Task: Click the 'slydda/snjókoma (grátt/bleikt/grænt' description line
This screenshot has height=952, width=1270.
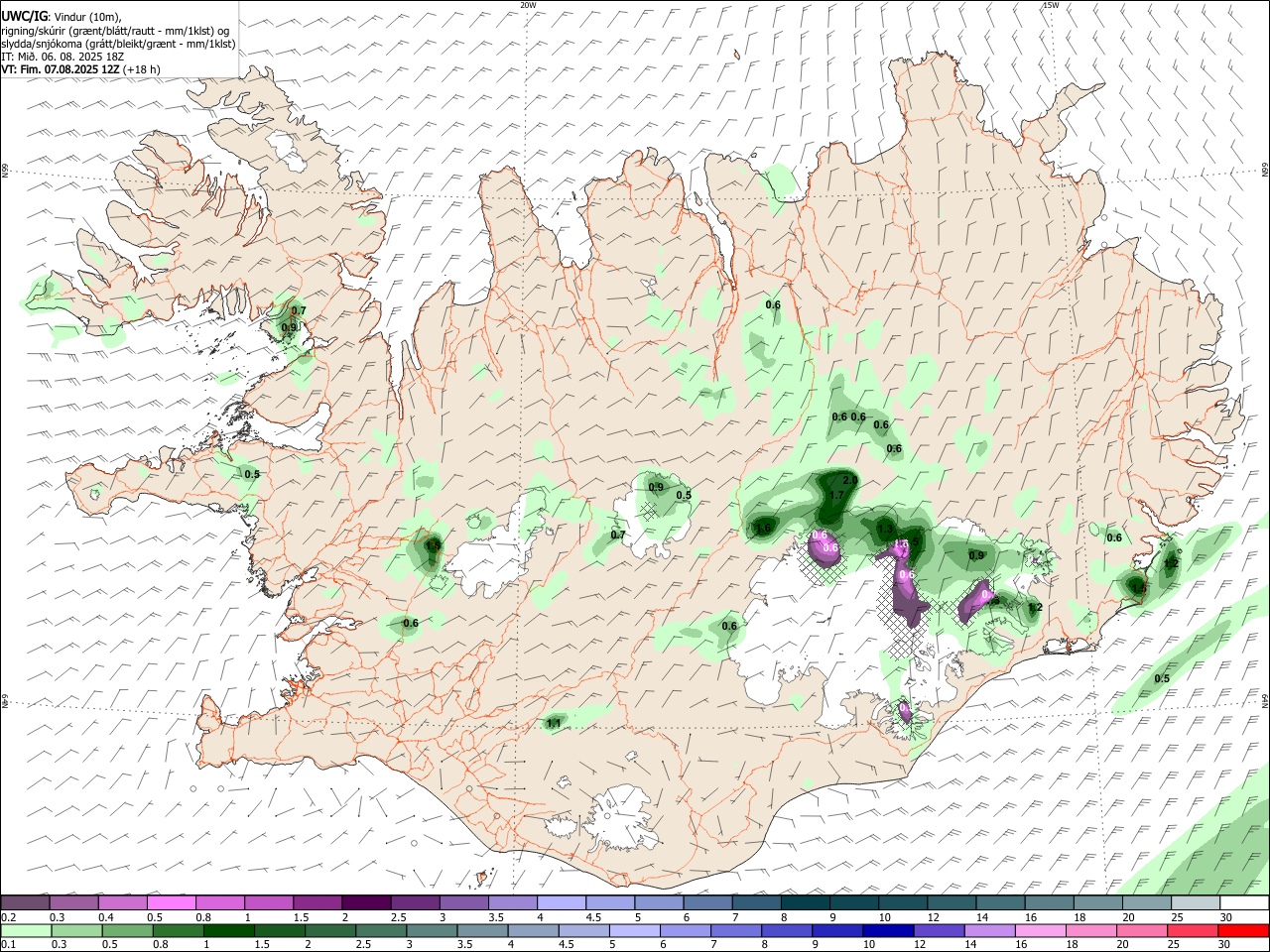Action: tap(118, 44)
